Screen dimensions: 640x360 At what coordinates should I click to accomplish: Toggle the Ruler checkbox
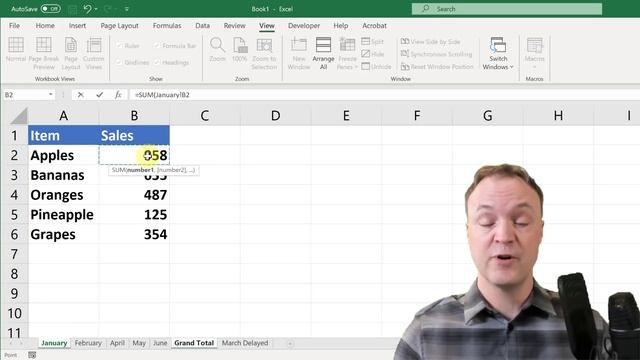tap(119, 46)
